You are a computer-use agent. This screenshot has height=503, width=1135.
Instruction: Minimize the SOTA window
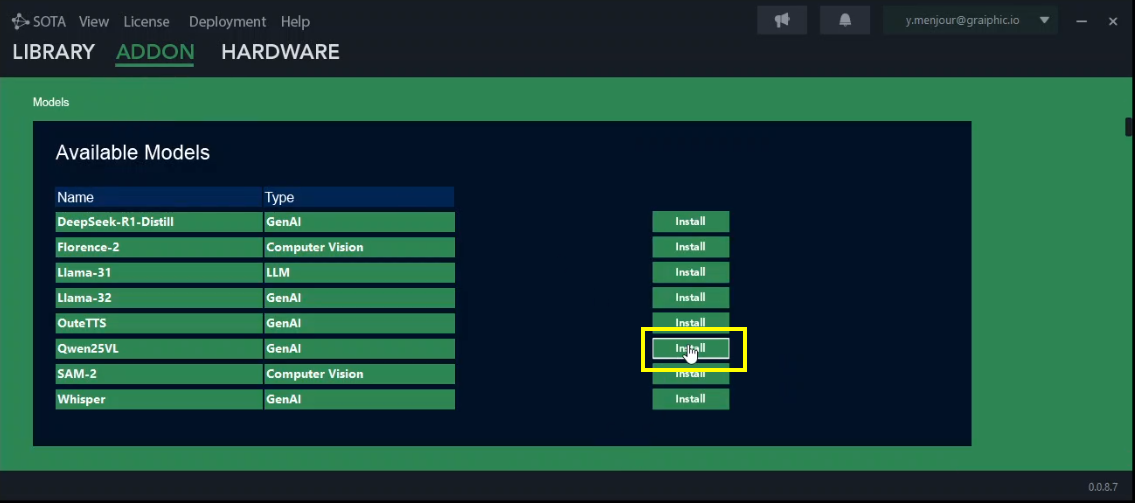1081,22
